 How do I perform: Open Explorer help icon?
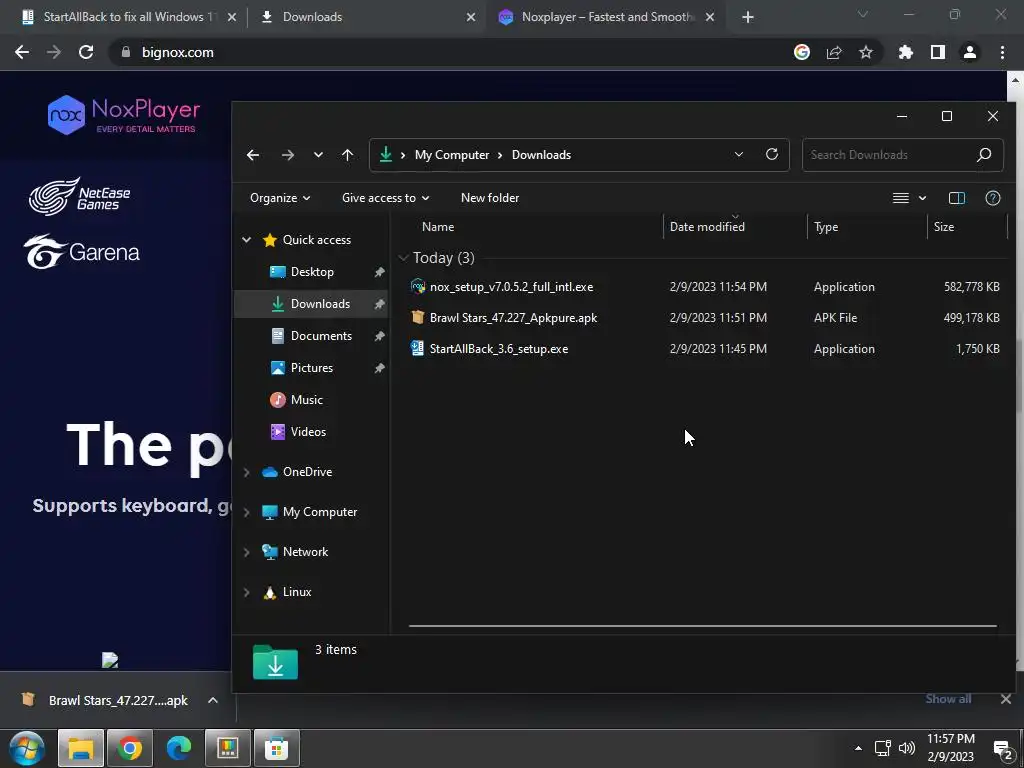coord(993,198)
